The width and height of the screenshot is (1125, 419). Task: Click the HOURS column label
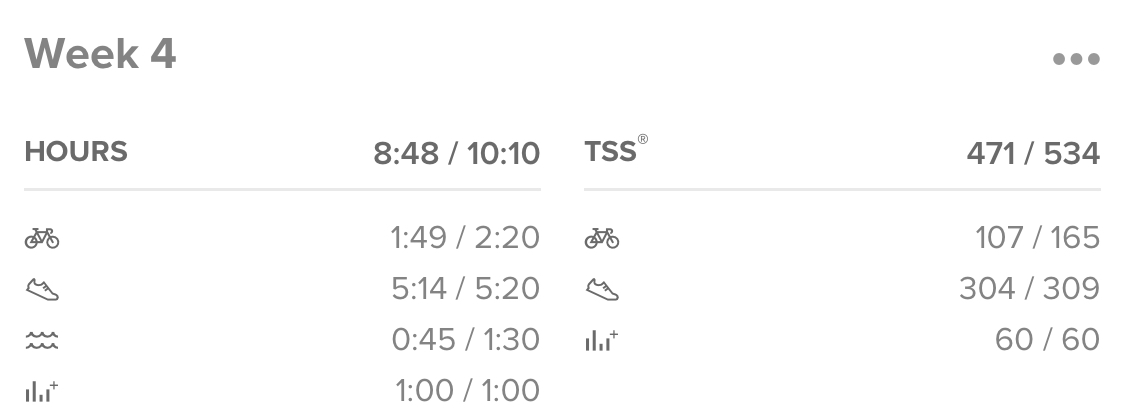[x=76, y=152]
